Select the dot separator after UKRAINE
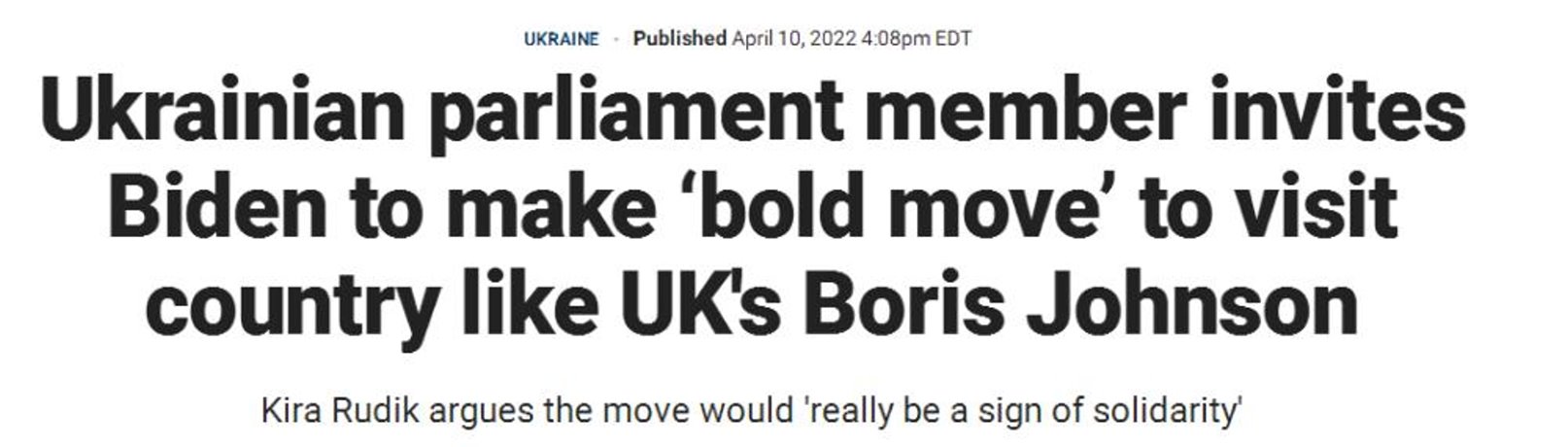The height and width of the screenshot is (447, 1568). (x=616, y=40)
